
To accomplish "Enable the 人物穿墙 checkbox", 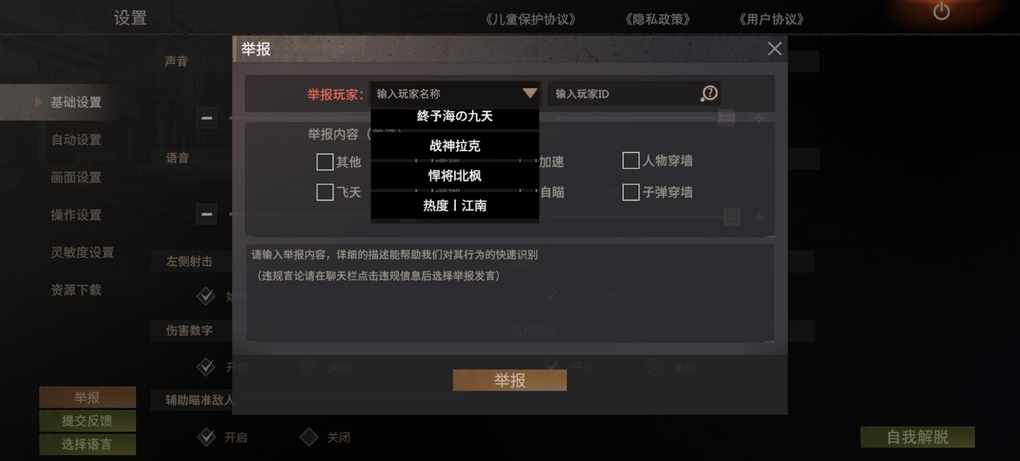I will tap(630, 161).
